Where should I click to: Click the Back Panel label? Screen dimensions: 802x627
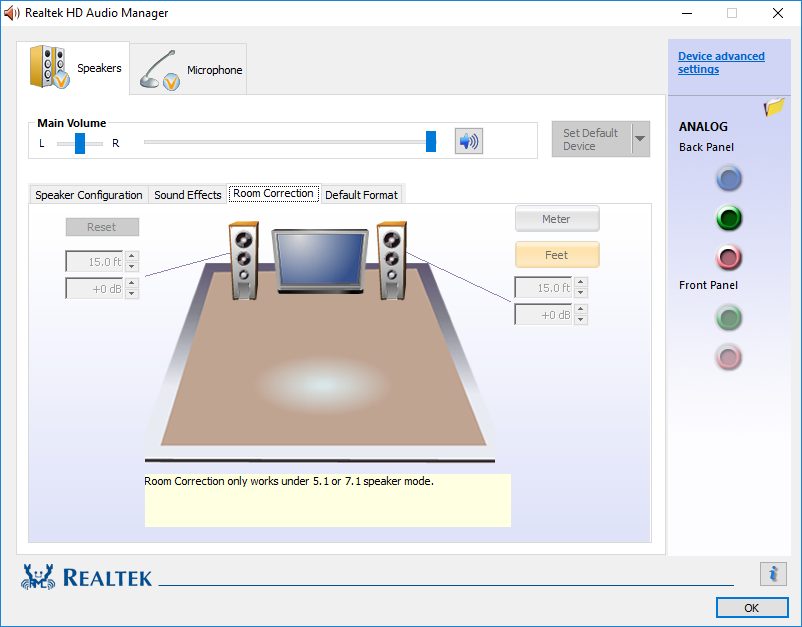click(x=706, y=147)
